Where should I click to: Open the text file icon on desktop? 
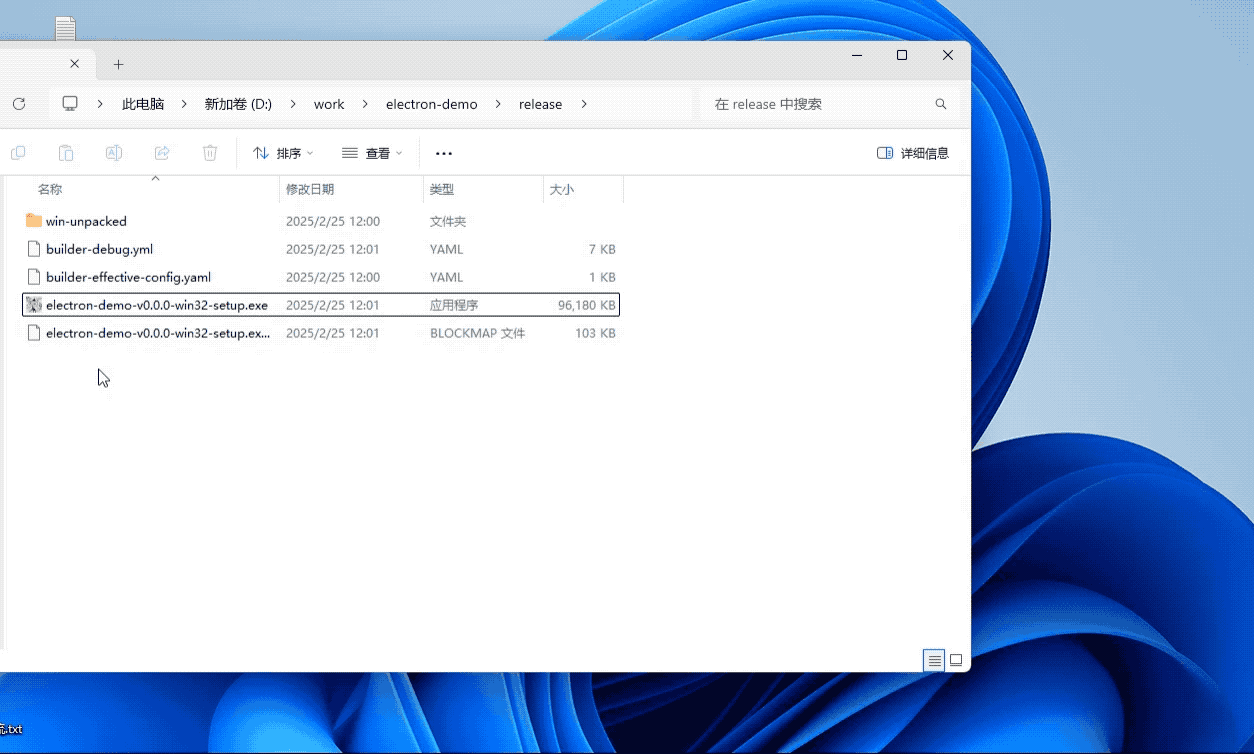pyautogui.click(x=65, y=29)
